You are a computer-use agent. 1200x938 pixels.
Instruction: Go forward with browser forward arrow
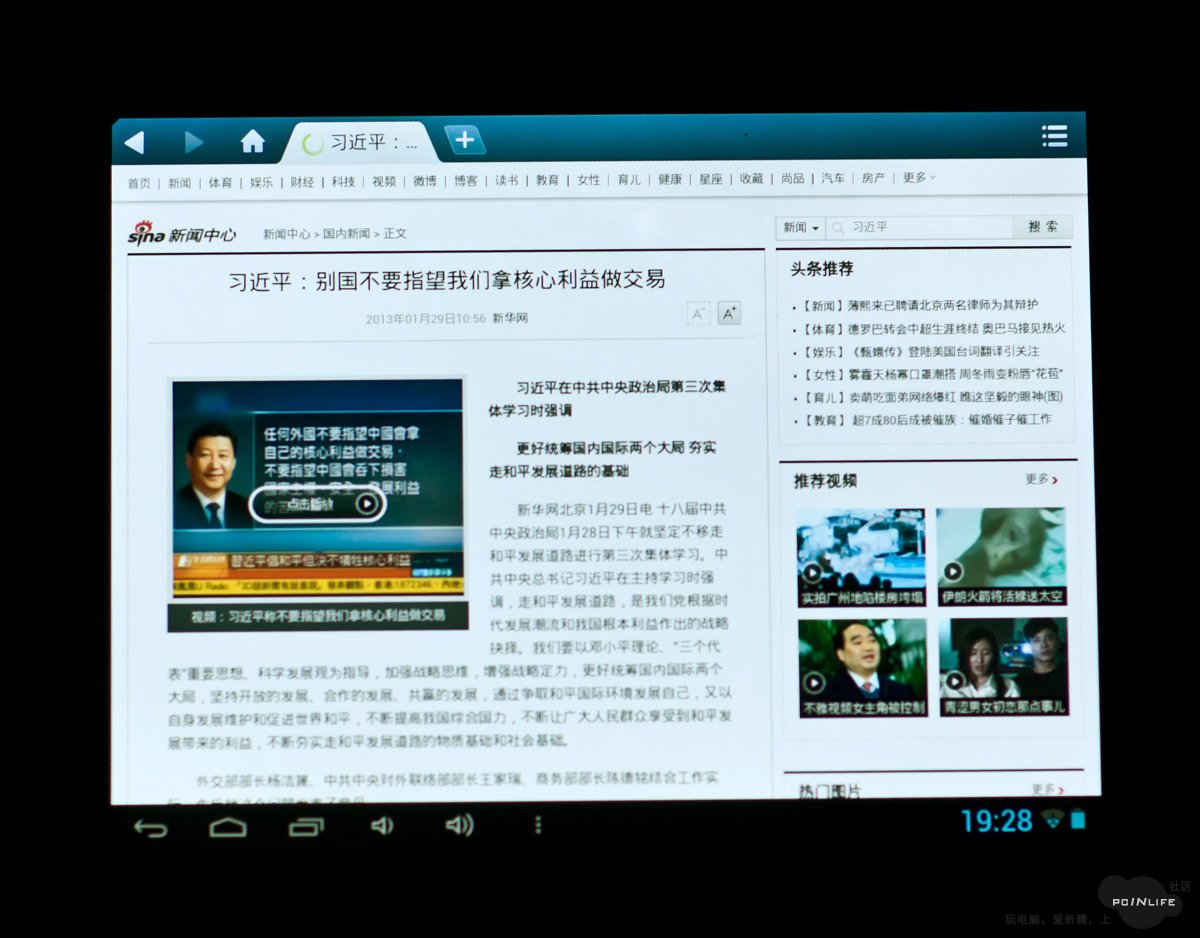[x=193, y=142]
